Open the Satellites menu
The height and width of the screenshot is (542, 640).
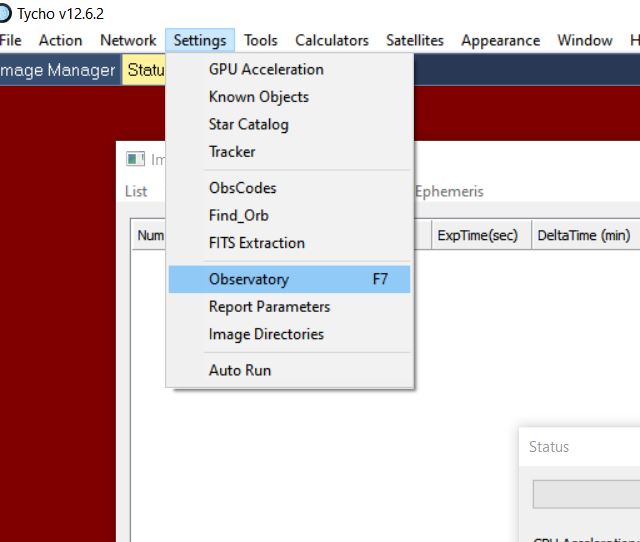click(415, 40)
